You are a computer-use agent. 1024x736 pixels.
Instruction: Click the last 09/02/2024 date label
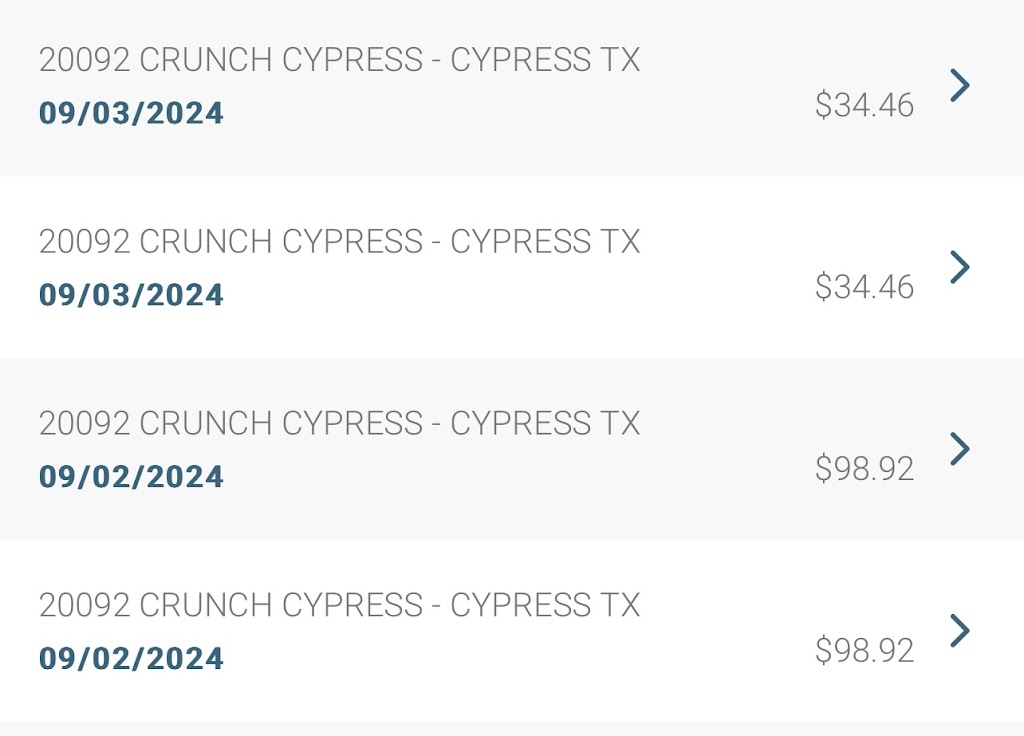click(131, 658)
